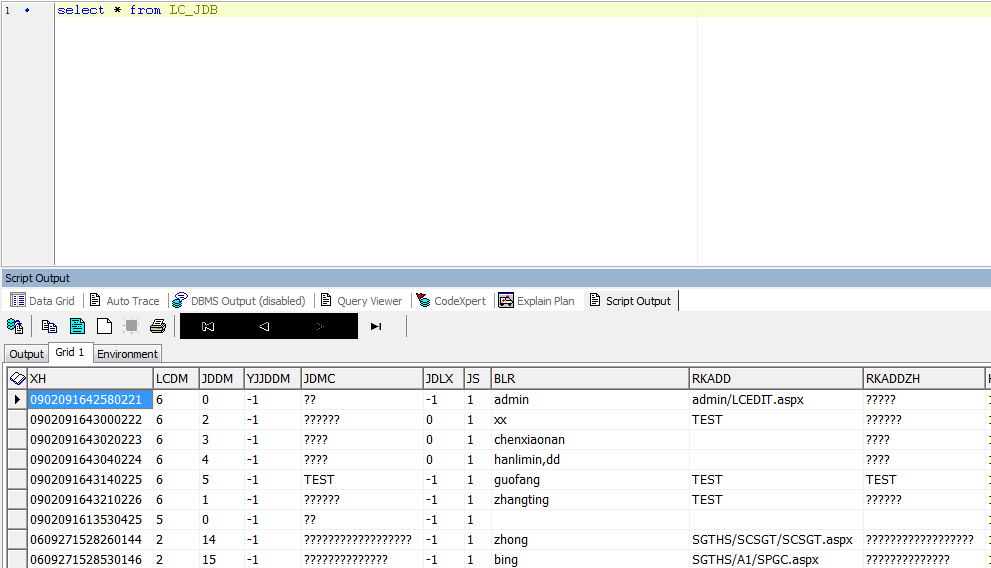Sort by the JDMC column header
Viewport: 991px width, 568px height.
(x=361, y=379)
